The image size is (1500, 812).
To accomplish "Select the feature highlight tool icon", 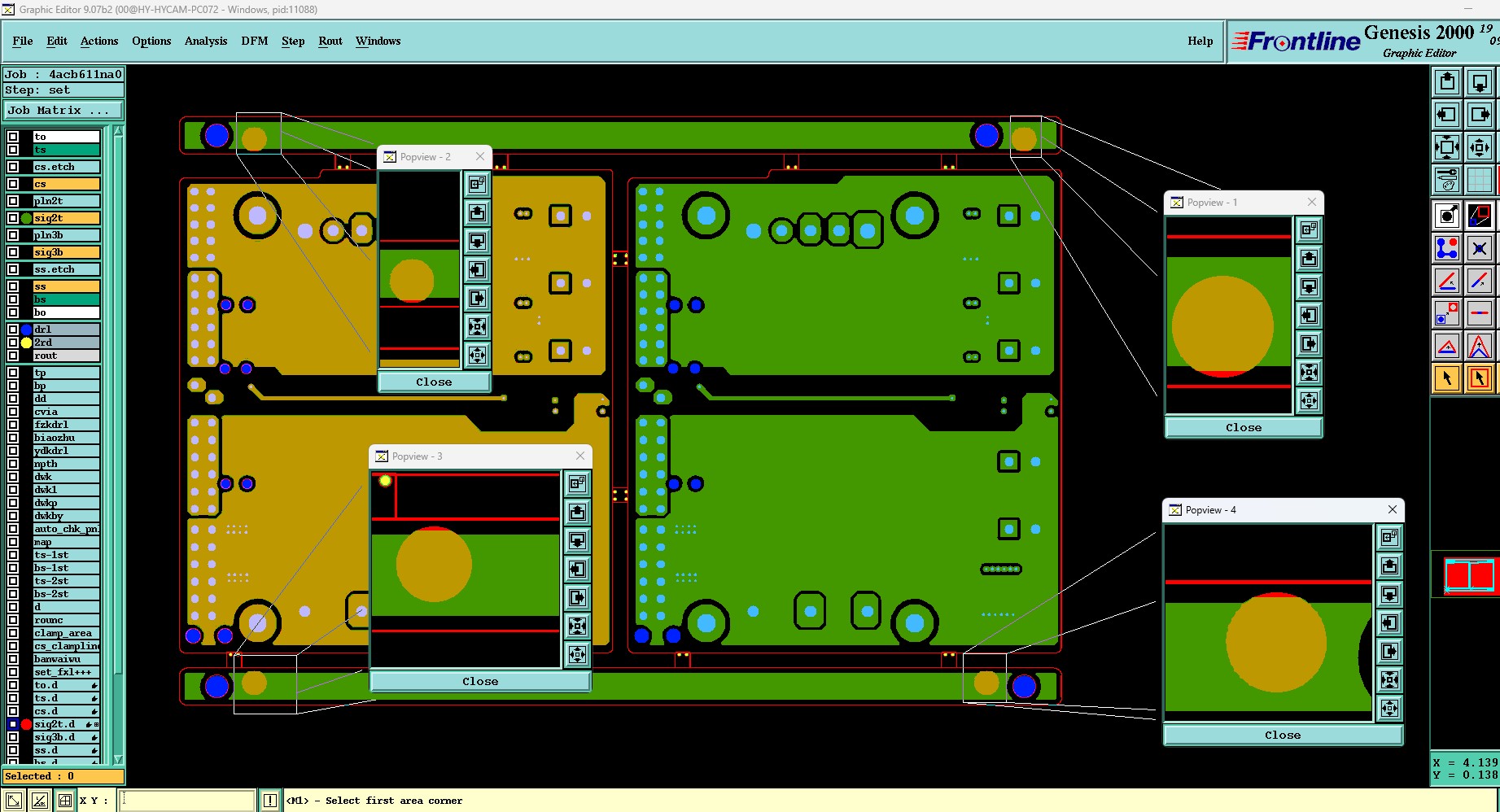I will [x=1447, y=216].
